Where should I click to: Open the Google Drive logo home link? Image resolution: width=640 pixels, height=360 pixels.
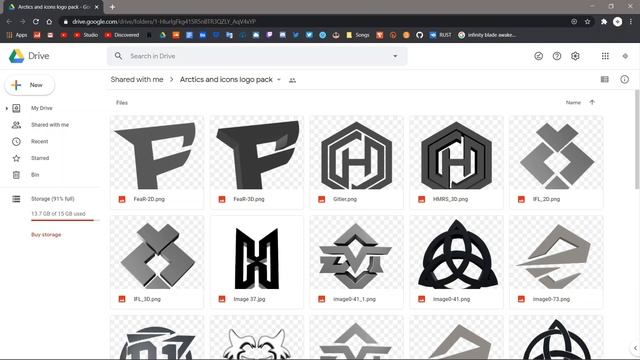[x=29, y=56]
